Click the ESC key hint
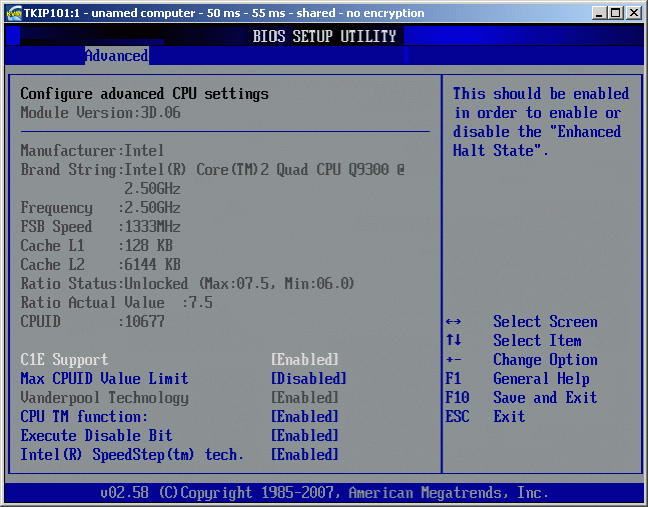Image resolution: width=648 pixels, height=507 pixels. pos(457,417)
